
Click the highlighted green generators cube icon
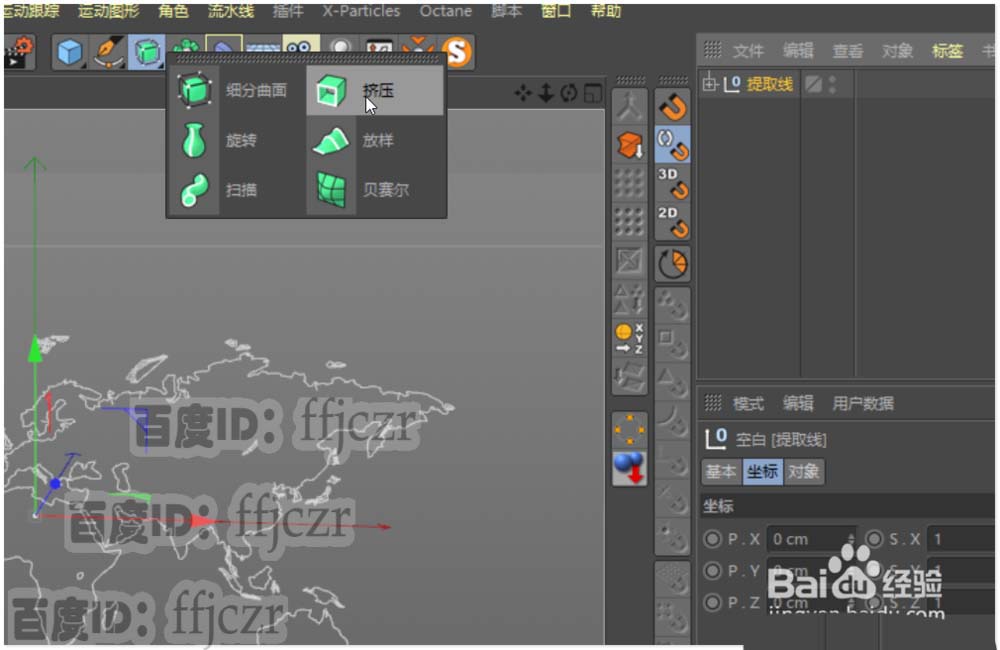click(x=147, y=52)
